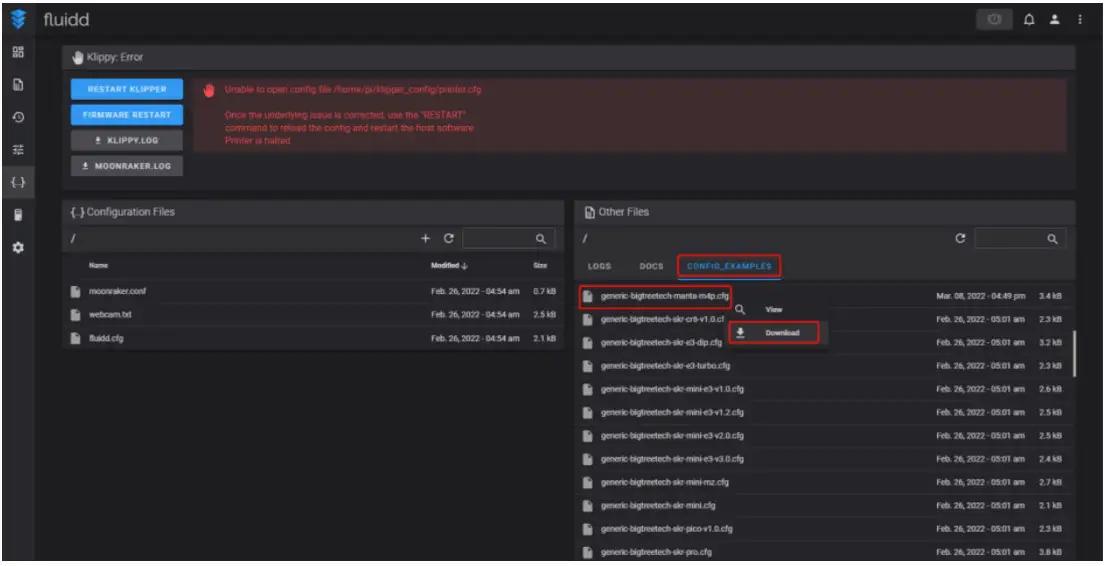Click the file icon beside generic-bigtreetech-skr-mini.cfg

point(587,505)
